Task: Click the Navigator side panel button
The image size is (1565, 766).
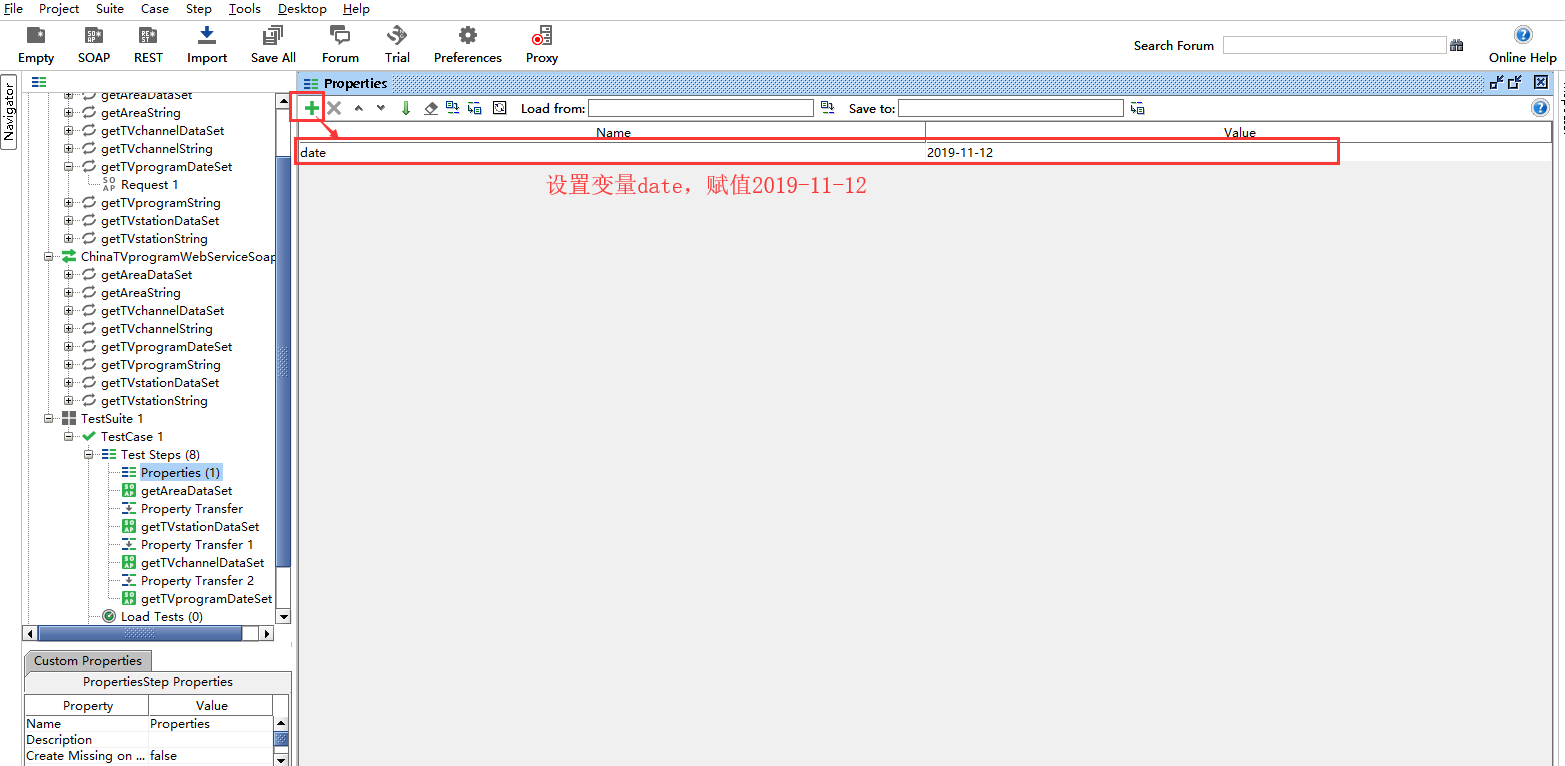Action: pyautogui.click(x=9, y=111)
